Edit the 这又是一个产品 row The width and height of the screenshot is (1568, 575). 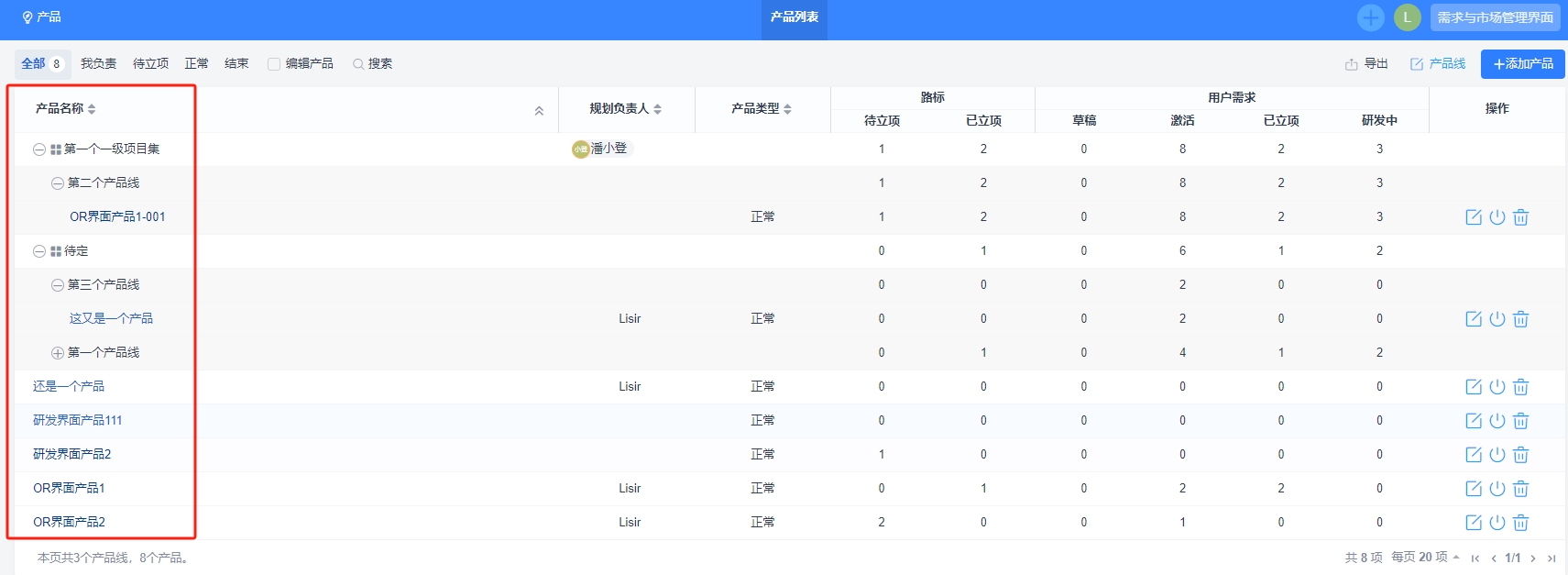tap(1474, 319)
